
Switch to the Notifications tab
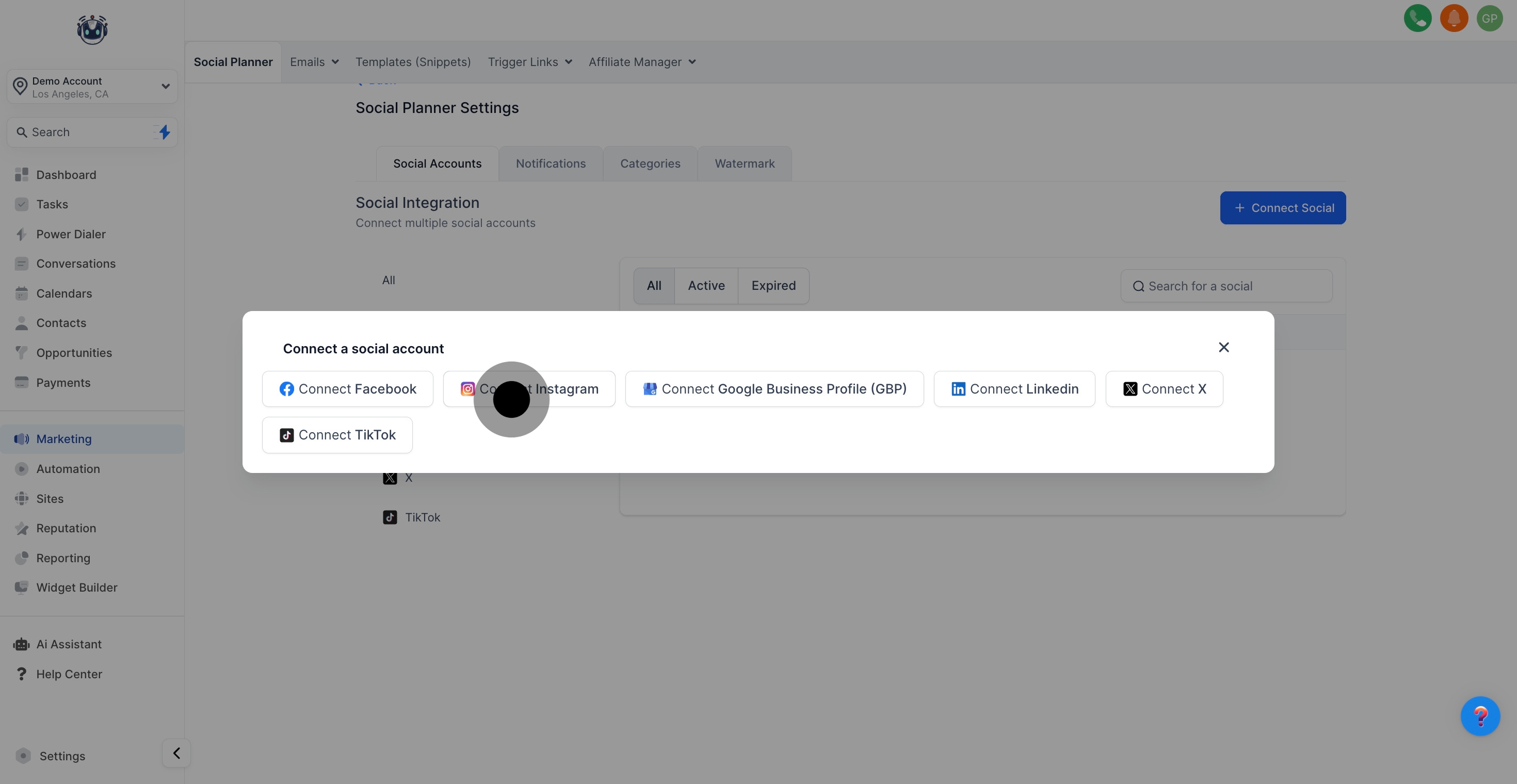pos(550,164)
